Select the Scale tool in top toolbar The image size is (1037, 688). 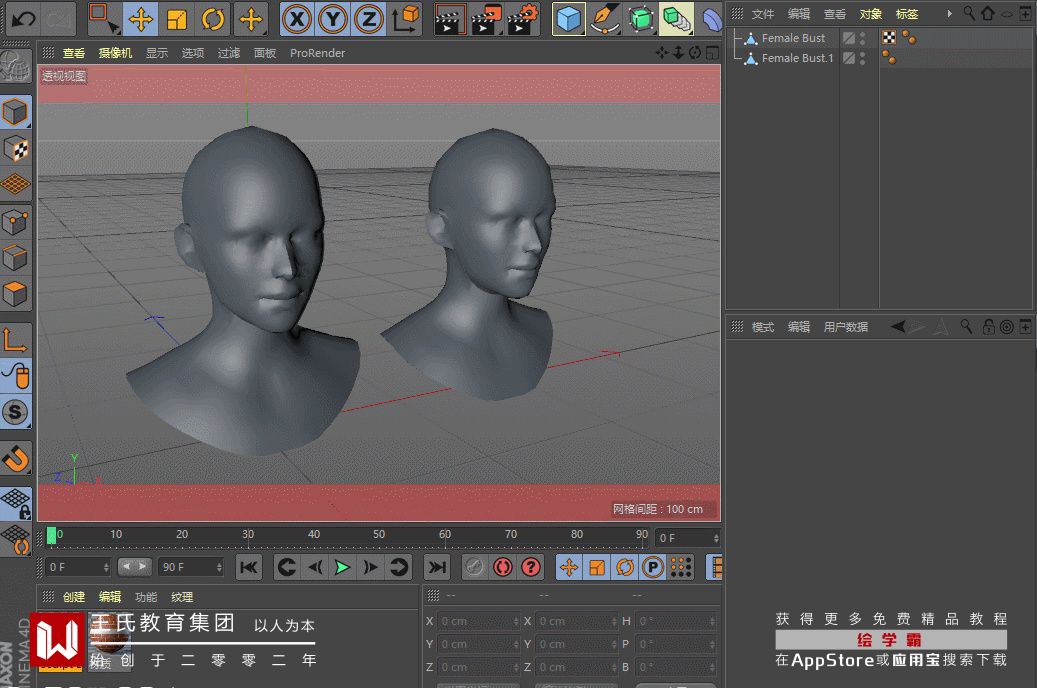tap(177, 19)
